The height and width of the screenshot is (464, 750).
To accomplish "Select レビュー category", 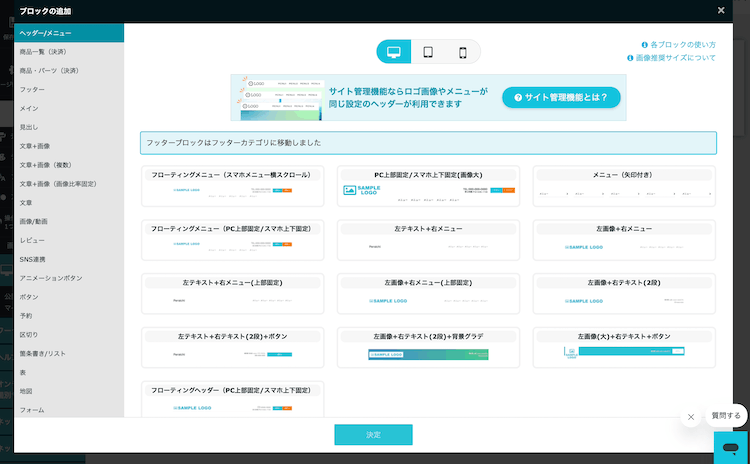I will tap(69, 240).
